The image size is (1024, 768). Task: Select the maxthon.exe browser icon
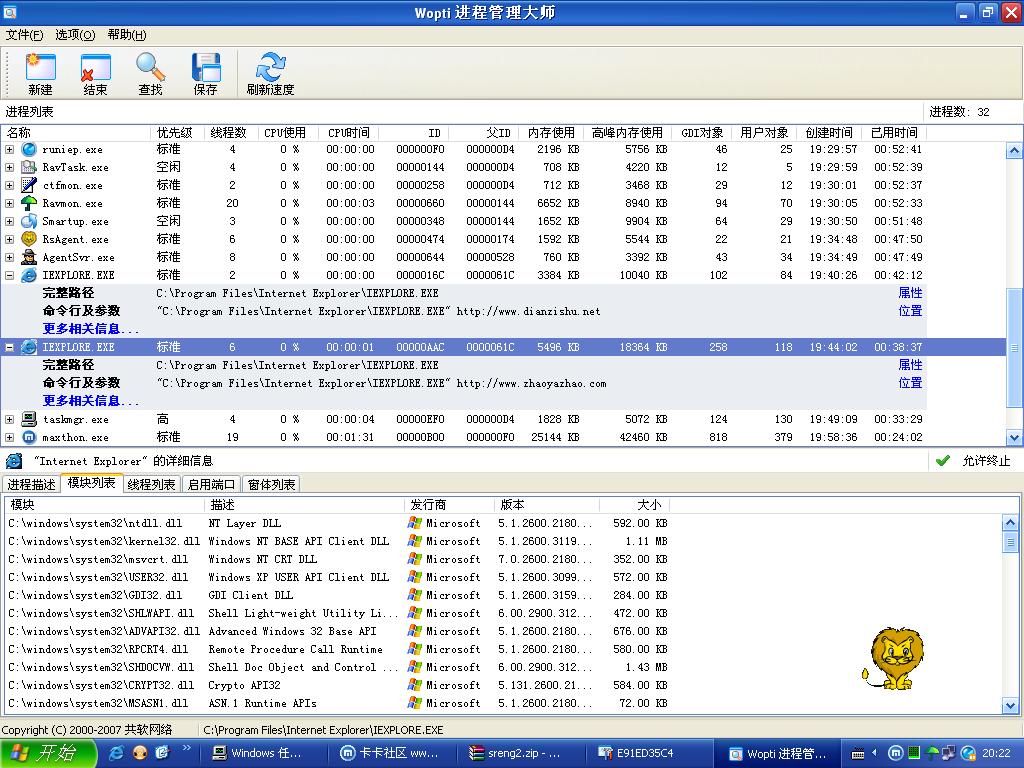point(29,438)
